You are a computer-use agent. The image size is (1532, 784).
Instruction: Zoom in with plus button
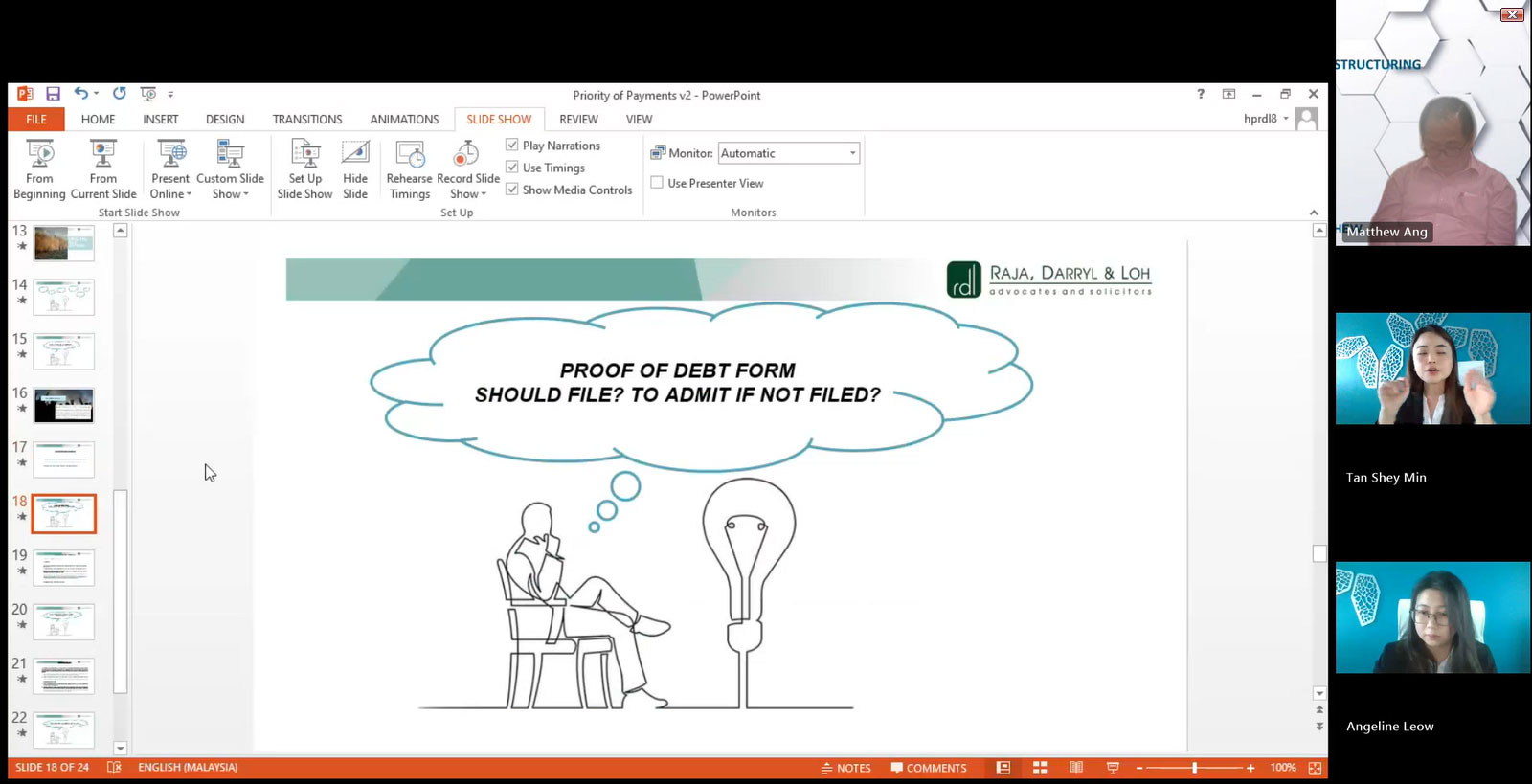[1250, 768]
